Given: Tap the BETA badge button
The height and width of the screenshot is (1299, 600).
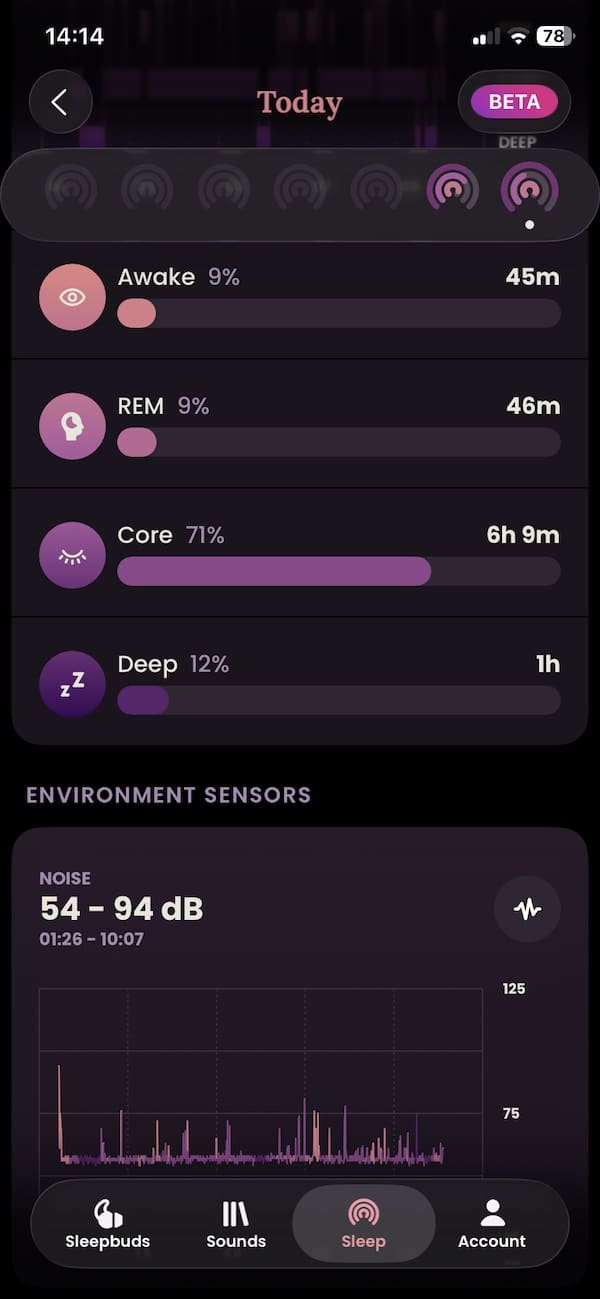Looking at the screenshot, I should point(514,102).
